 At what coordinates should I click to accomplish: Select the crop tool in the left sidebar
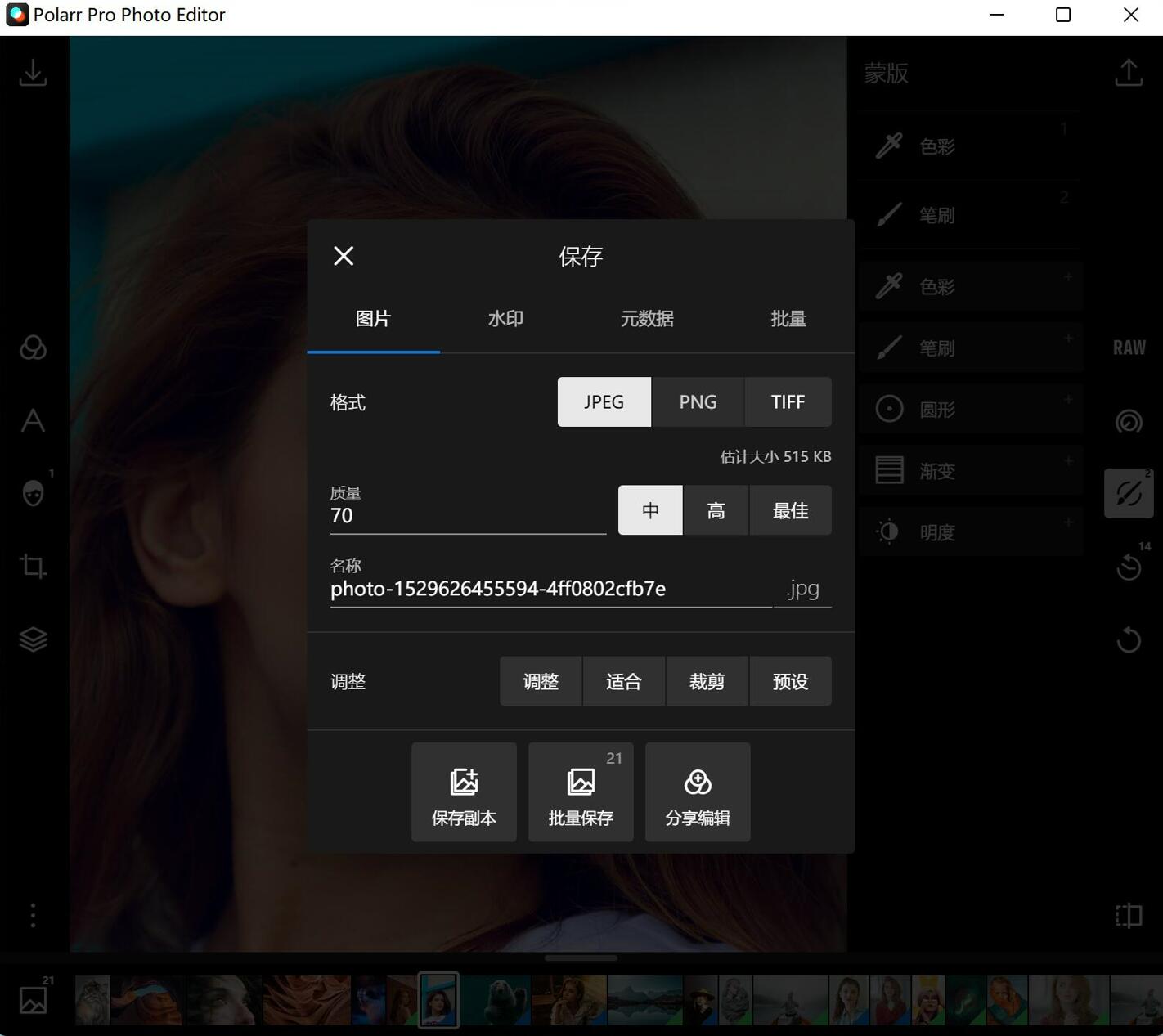coord(33,566)
